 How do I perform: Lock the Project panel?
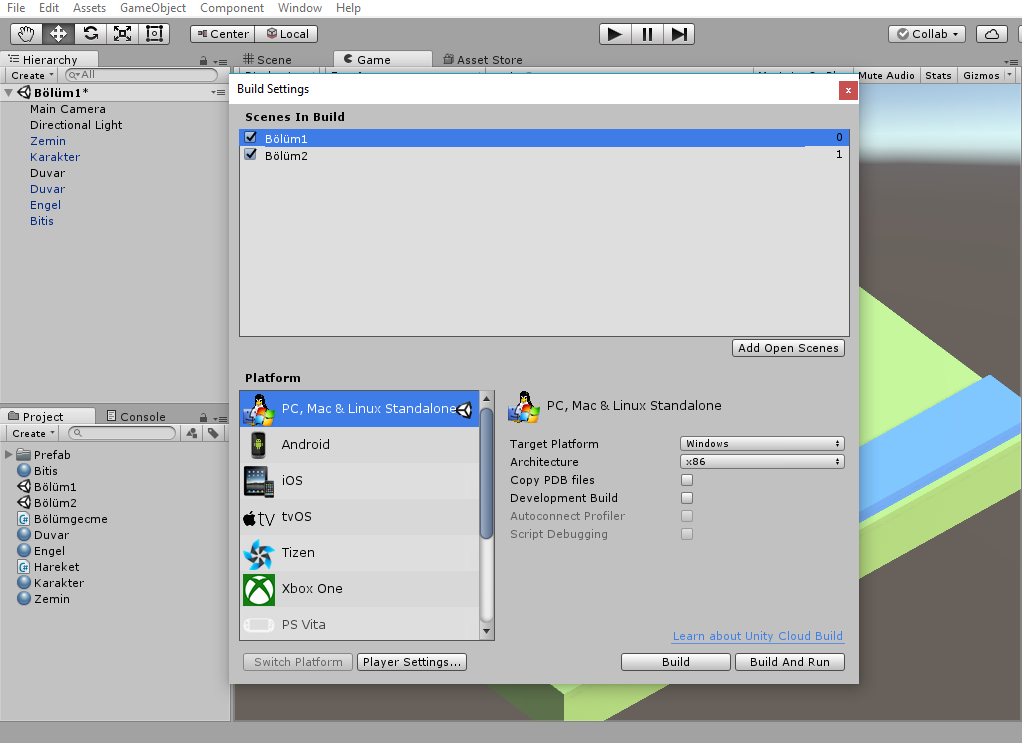[x=203, y=418]
